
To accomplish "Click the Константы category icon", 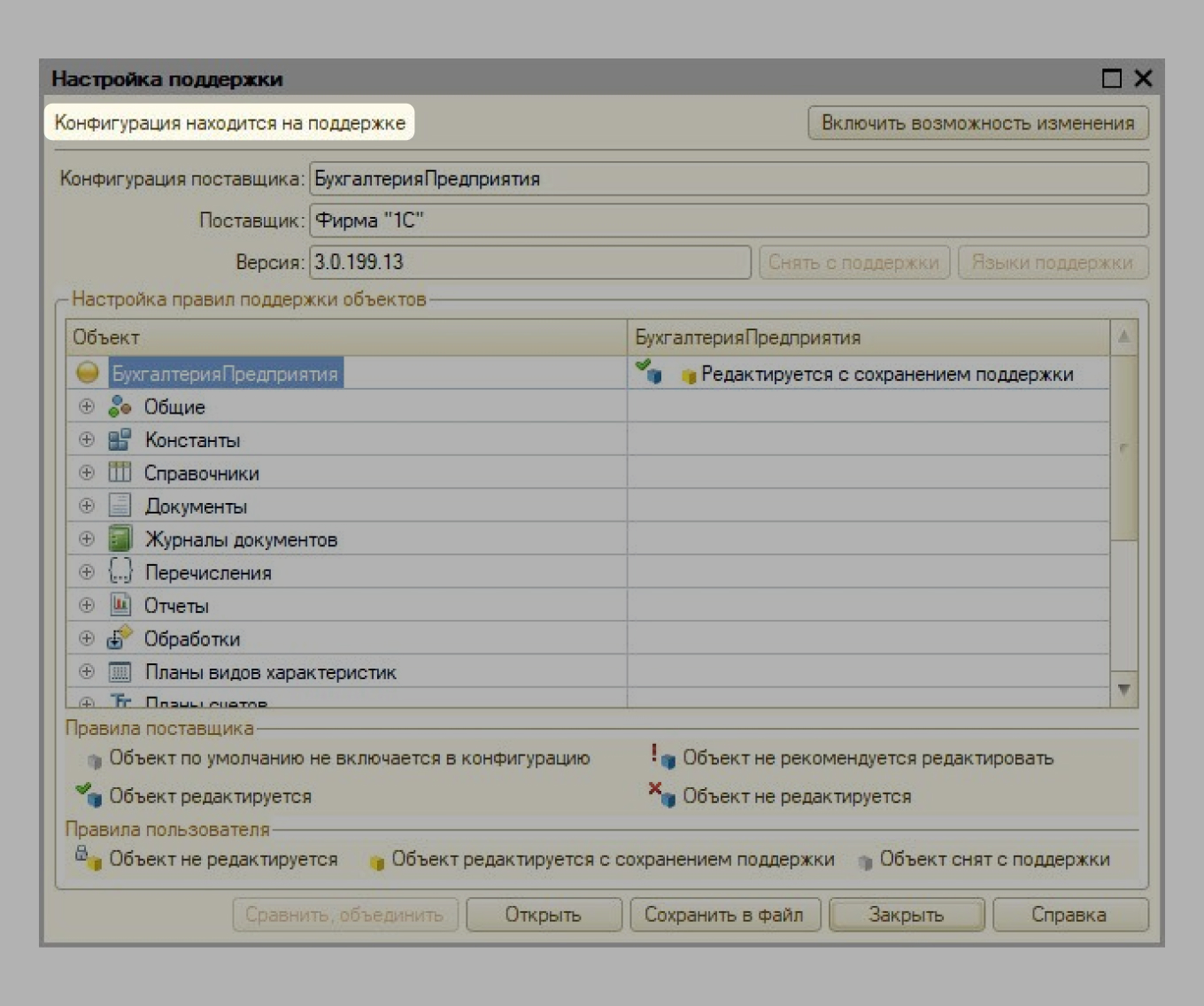I will pos(120,439).
